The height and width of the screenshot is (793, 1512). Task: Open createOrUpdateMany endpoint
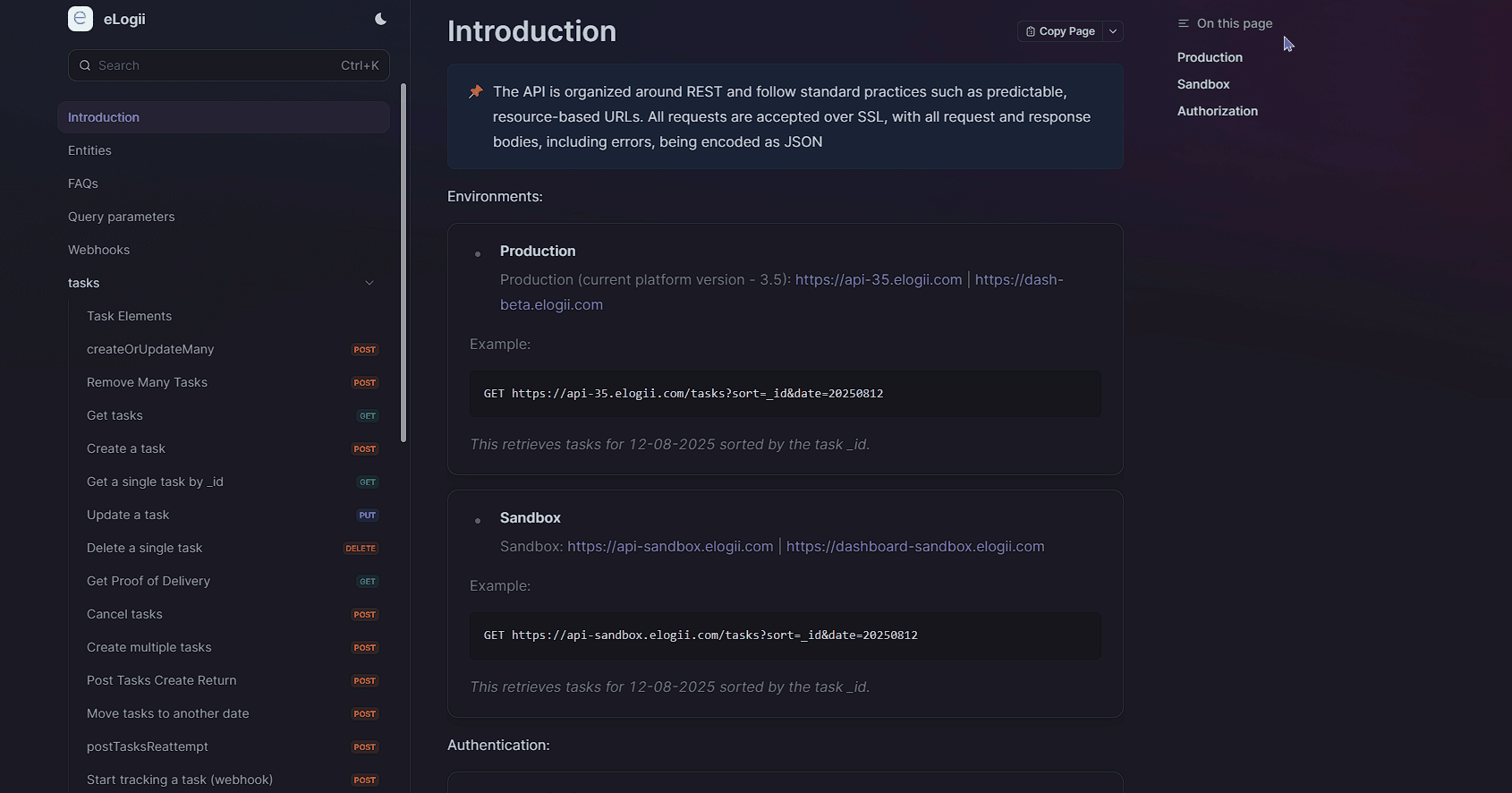click(x=150, y=349)
